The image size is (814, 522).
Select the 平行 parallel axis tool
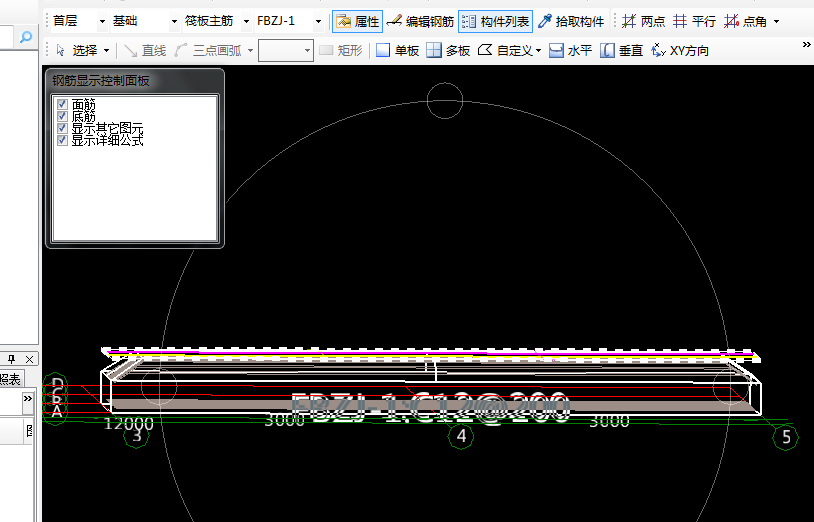[694, 21]
